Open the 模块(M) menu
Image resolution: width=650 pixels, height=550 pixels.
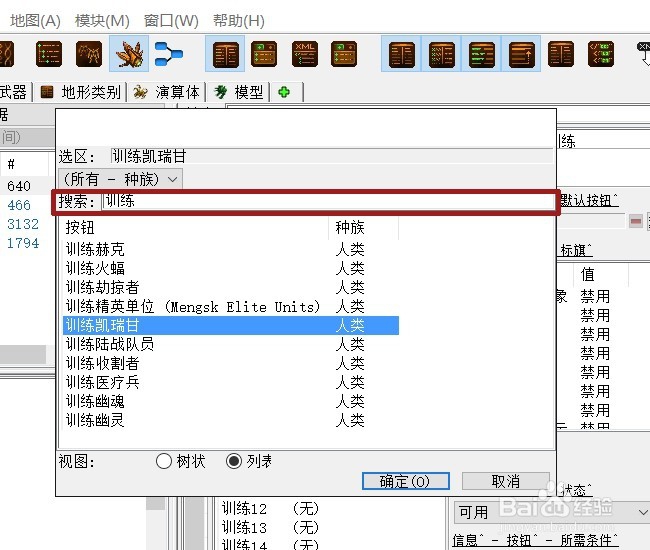[102, 20]
